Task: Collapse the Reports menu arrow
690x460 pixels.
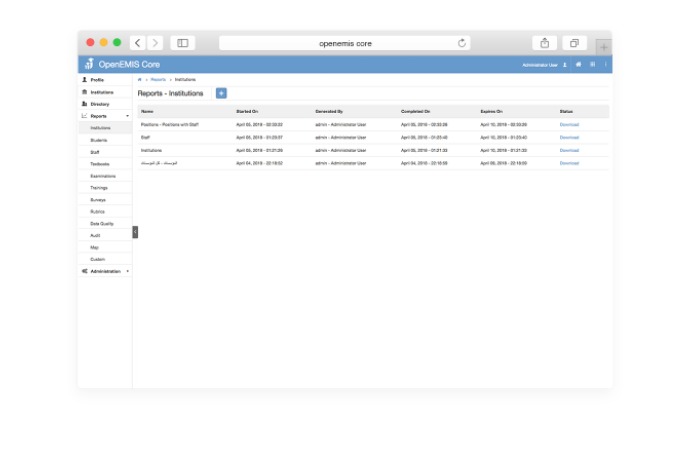Action: point(128,116)
